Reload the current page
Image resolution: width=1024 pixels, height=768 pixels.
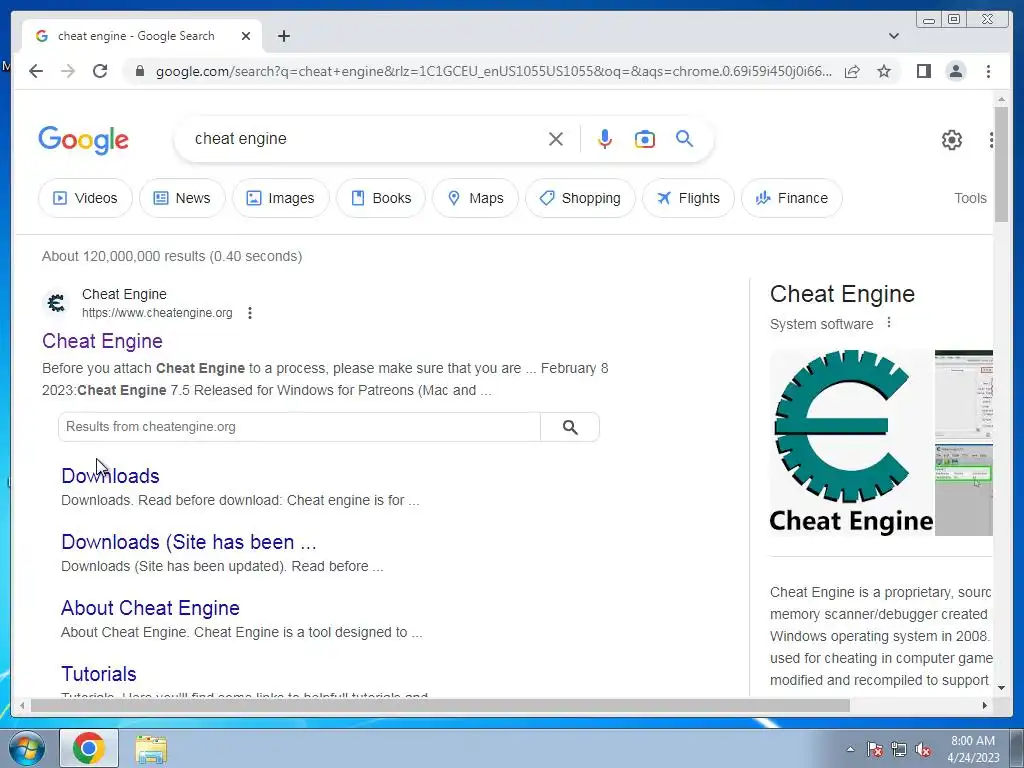click(x=100, y=71)
